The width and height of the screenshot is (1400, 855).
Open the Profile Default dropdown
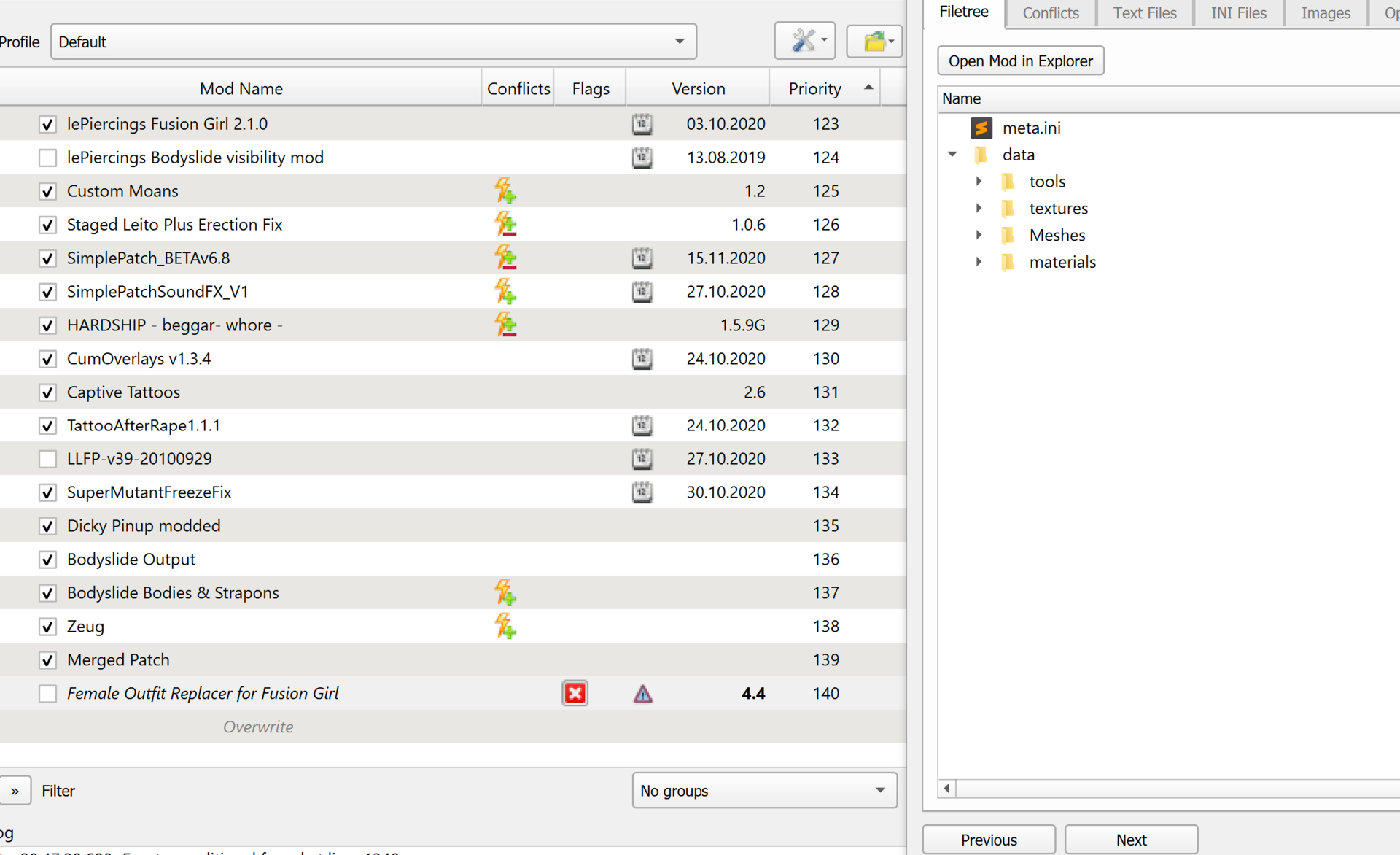click(373, 42)
